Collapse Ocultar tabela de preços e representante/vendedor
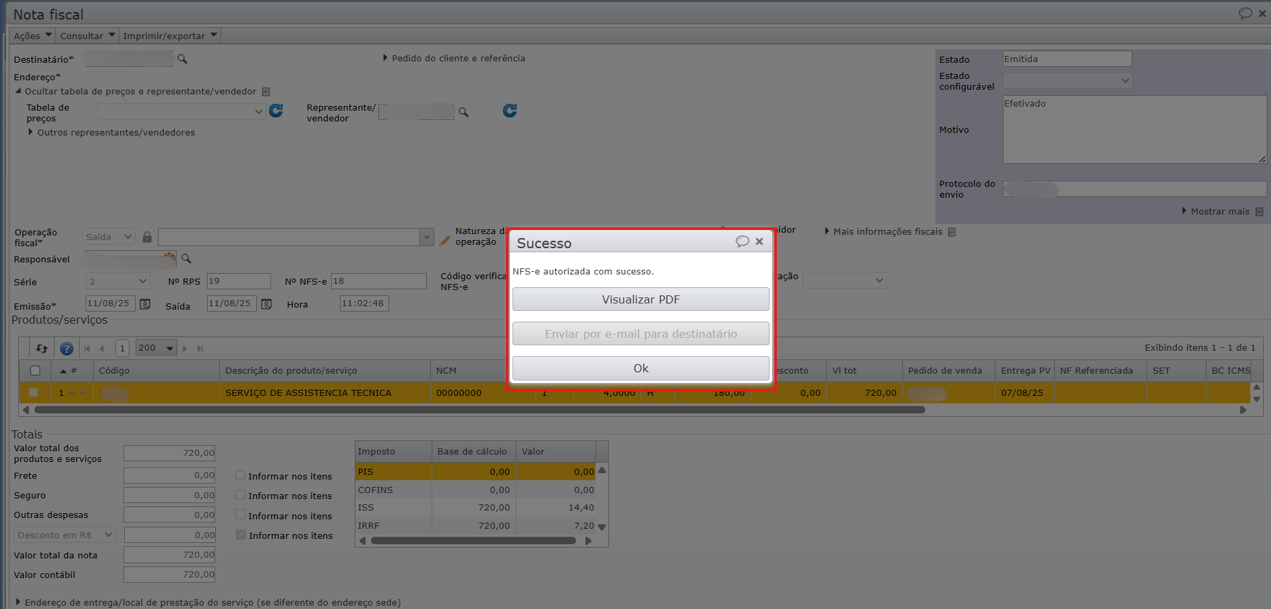This screenshot has width=1271, height=609. pyautogui.click(x=18, y=91)
